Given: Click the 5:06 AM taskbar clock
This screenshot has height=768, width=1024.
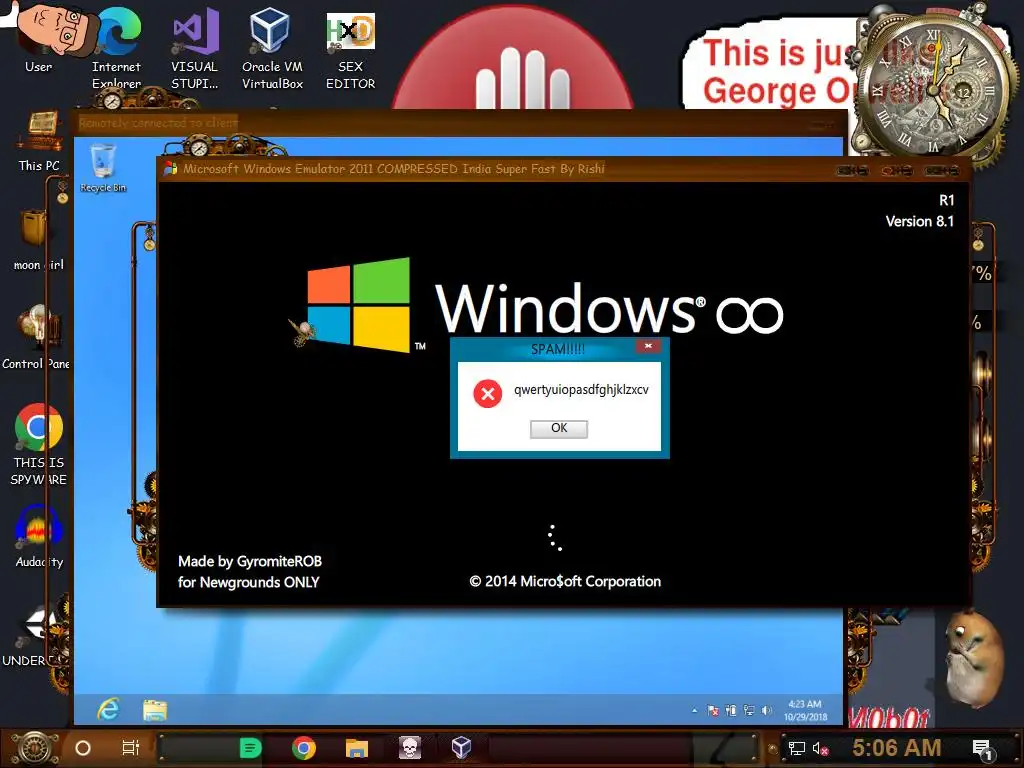Looking at the screenshot, I should 897,747.
